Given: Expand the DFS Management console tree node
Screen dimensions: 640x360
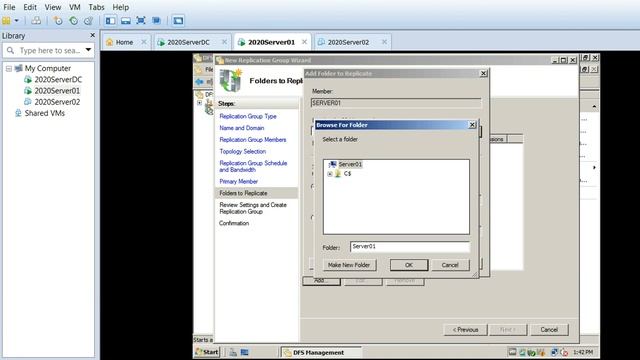Looking at the screenshot, I should coord(199,103).
